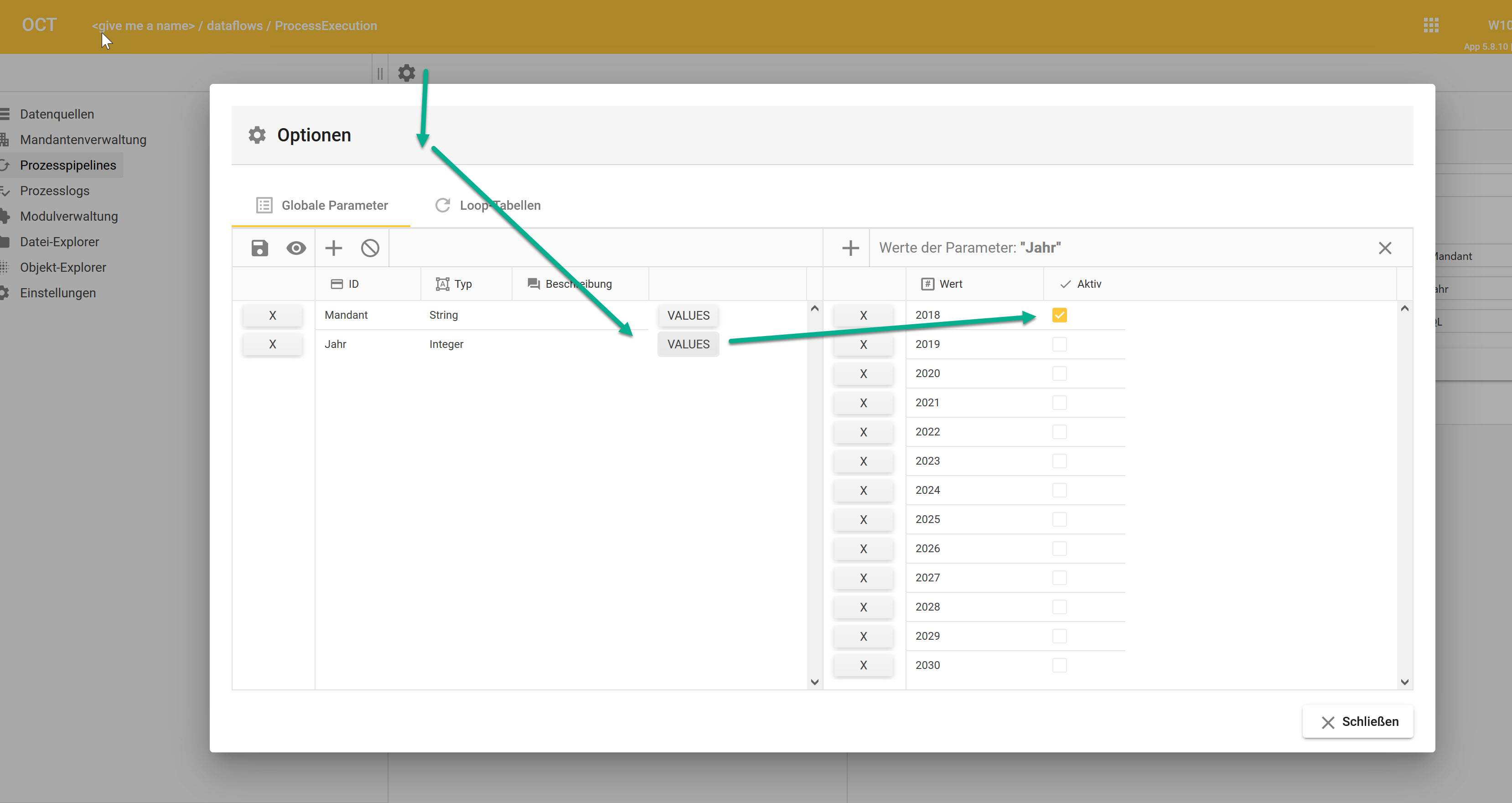Click the cancel circle-slash icon
Image resolution: width=1512 pixels, height=803 pixels.
click(370, 249)
